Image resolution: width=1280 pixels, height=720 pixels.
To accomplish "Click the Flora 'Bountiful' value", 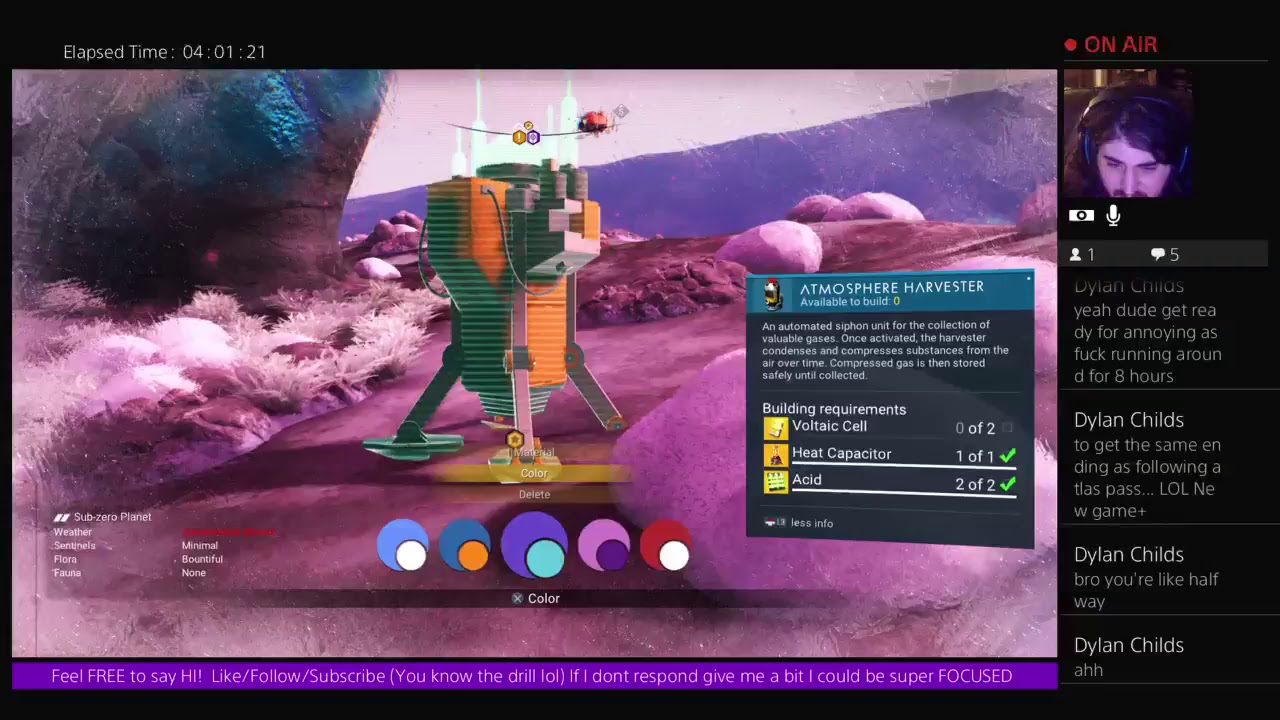I will point(202,559).
